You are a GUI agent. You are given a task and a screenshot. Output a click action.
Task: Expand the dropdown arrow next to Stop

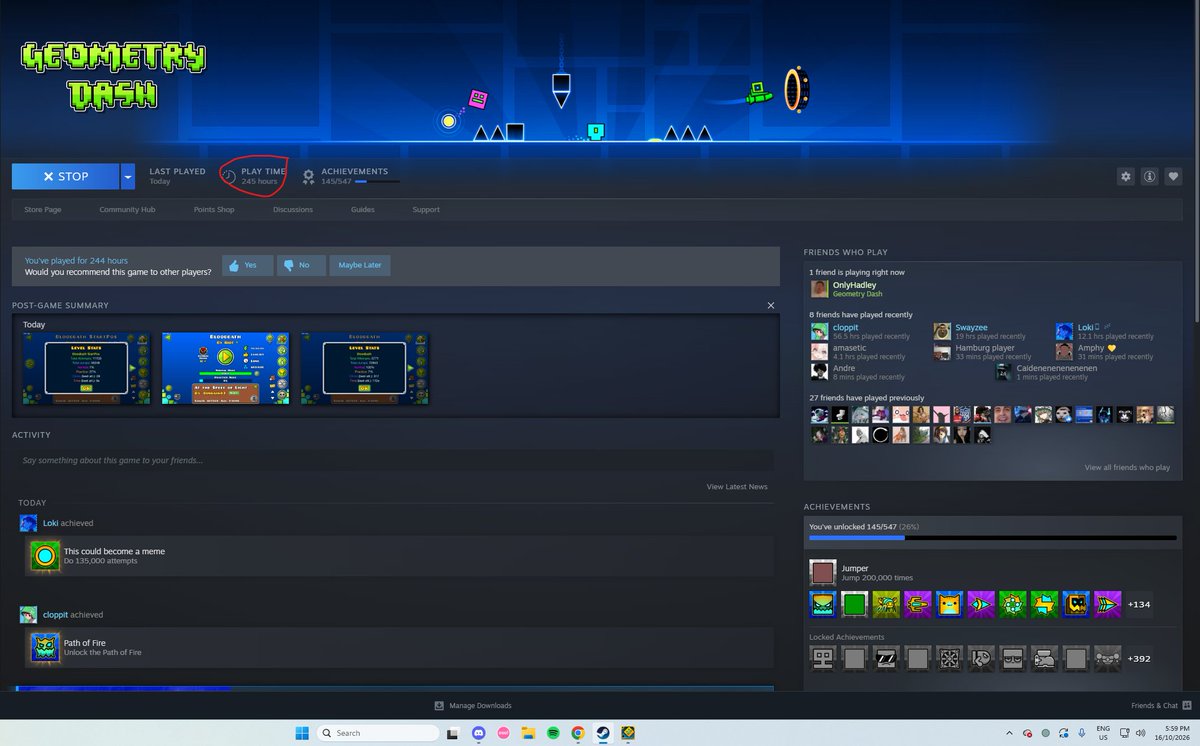(x=128, y=177)
